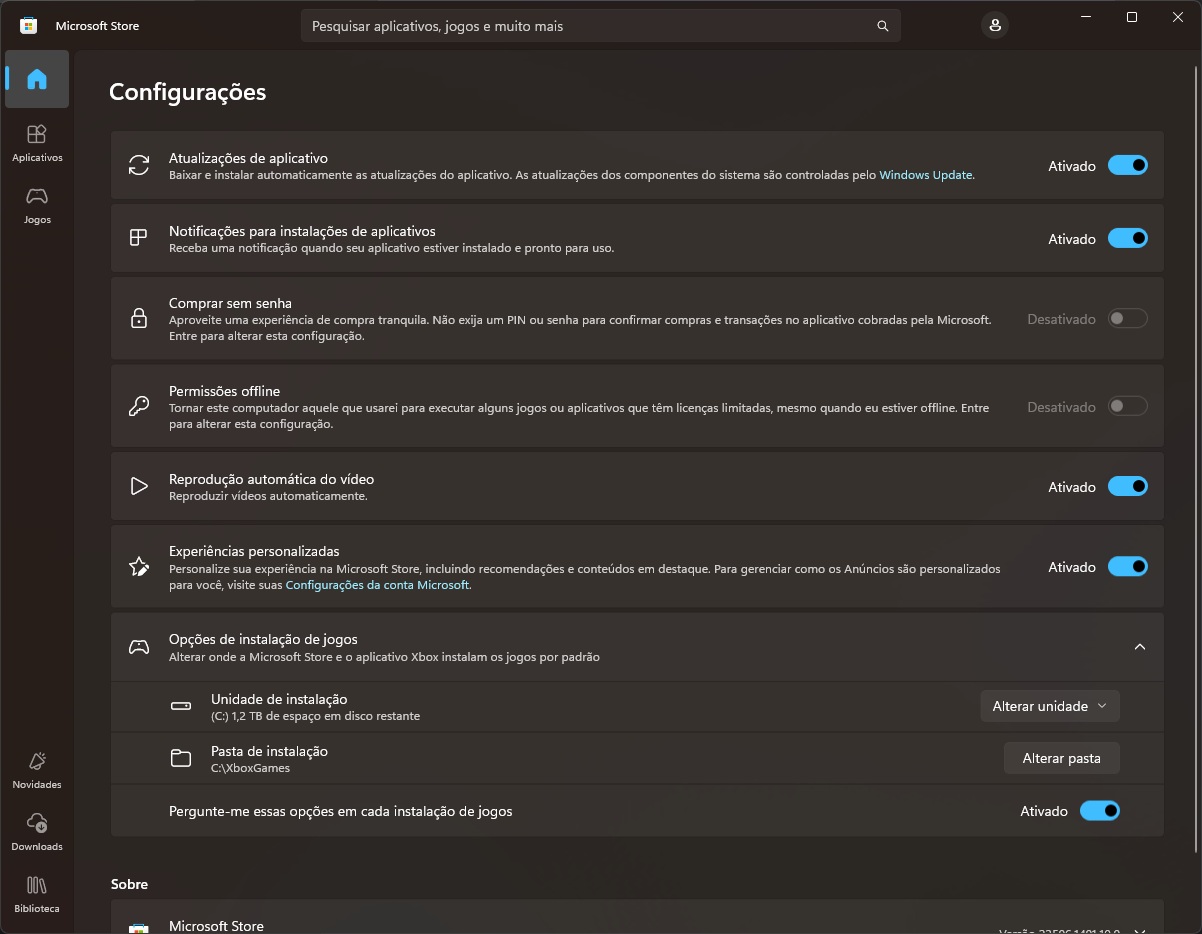Image resolution: width=1202 pixels, height=934 pixels.
Task: Go to Jogos section
Action: pyautogui.click(x=37, y=204)
